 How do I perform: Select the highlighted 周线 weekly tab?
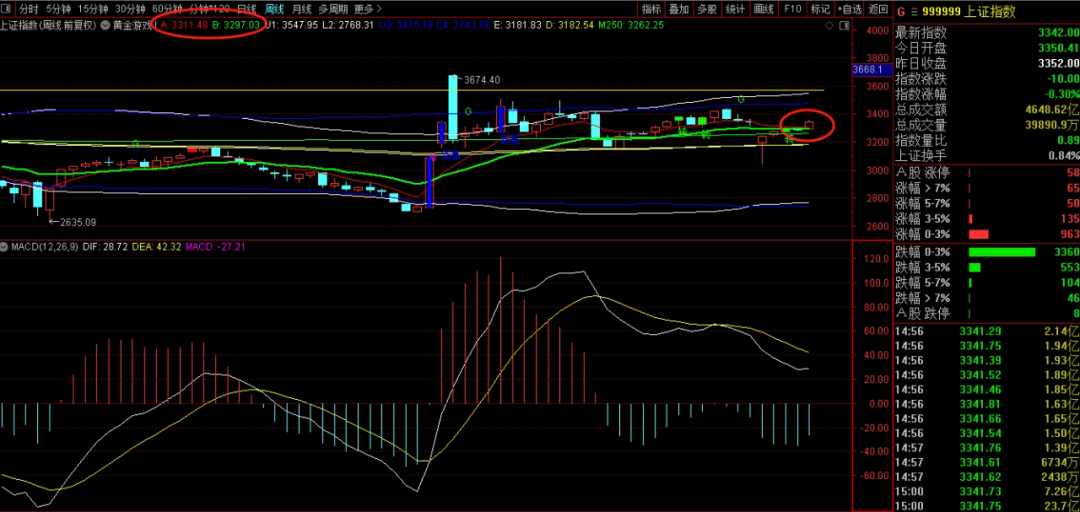click(274, 10)
